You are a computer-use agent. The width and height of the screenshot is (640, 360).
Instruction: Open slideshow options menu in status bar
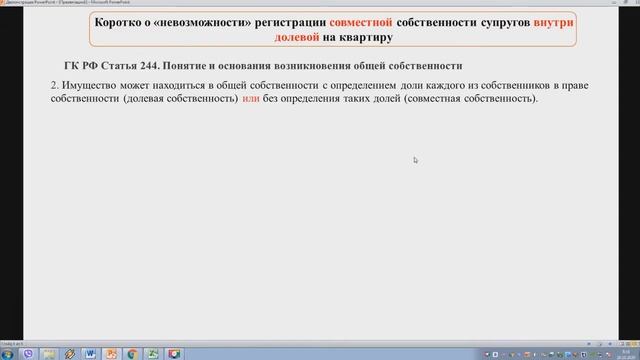600,344
